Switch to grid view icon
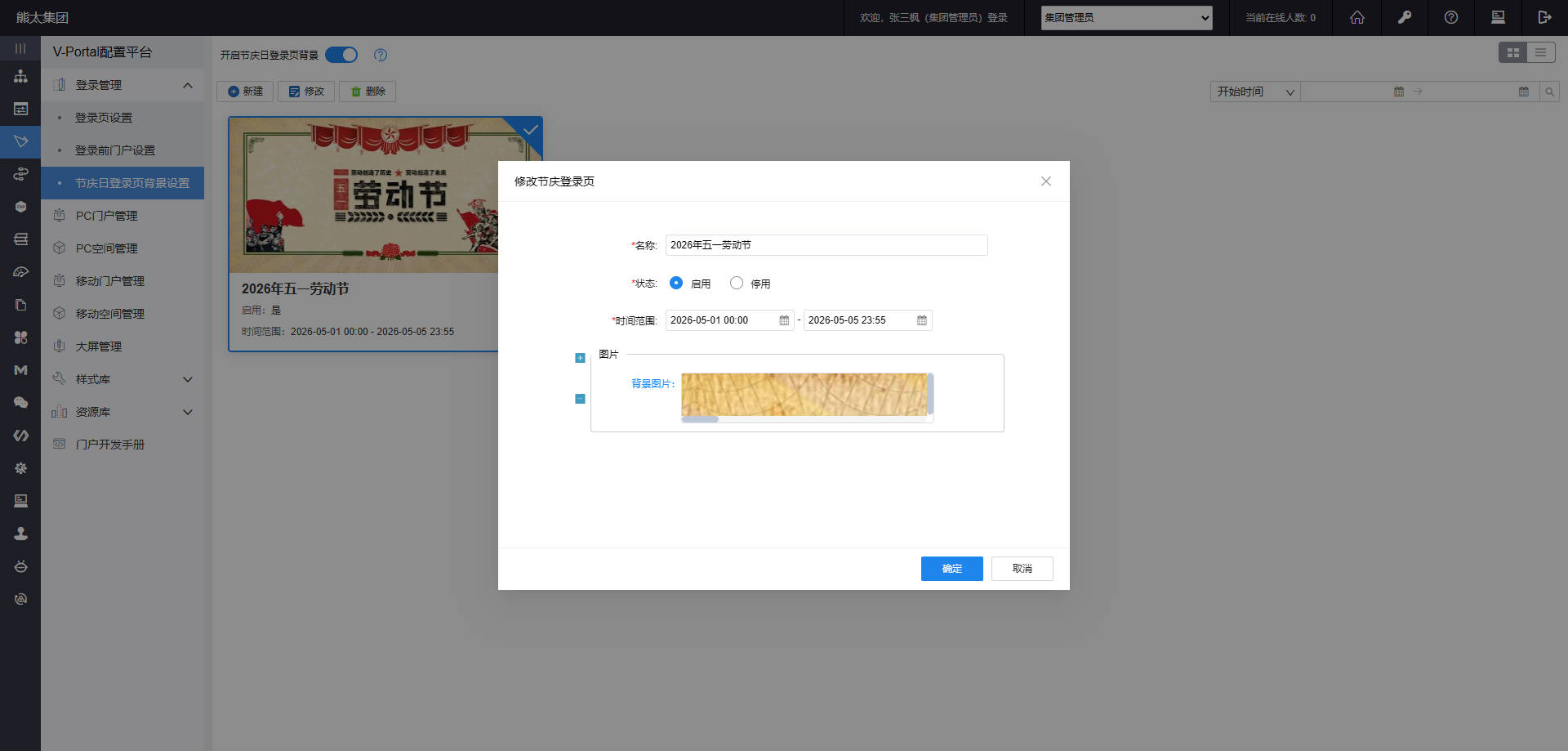The image size is (1568, 751). 1512,52
